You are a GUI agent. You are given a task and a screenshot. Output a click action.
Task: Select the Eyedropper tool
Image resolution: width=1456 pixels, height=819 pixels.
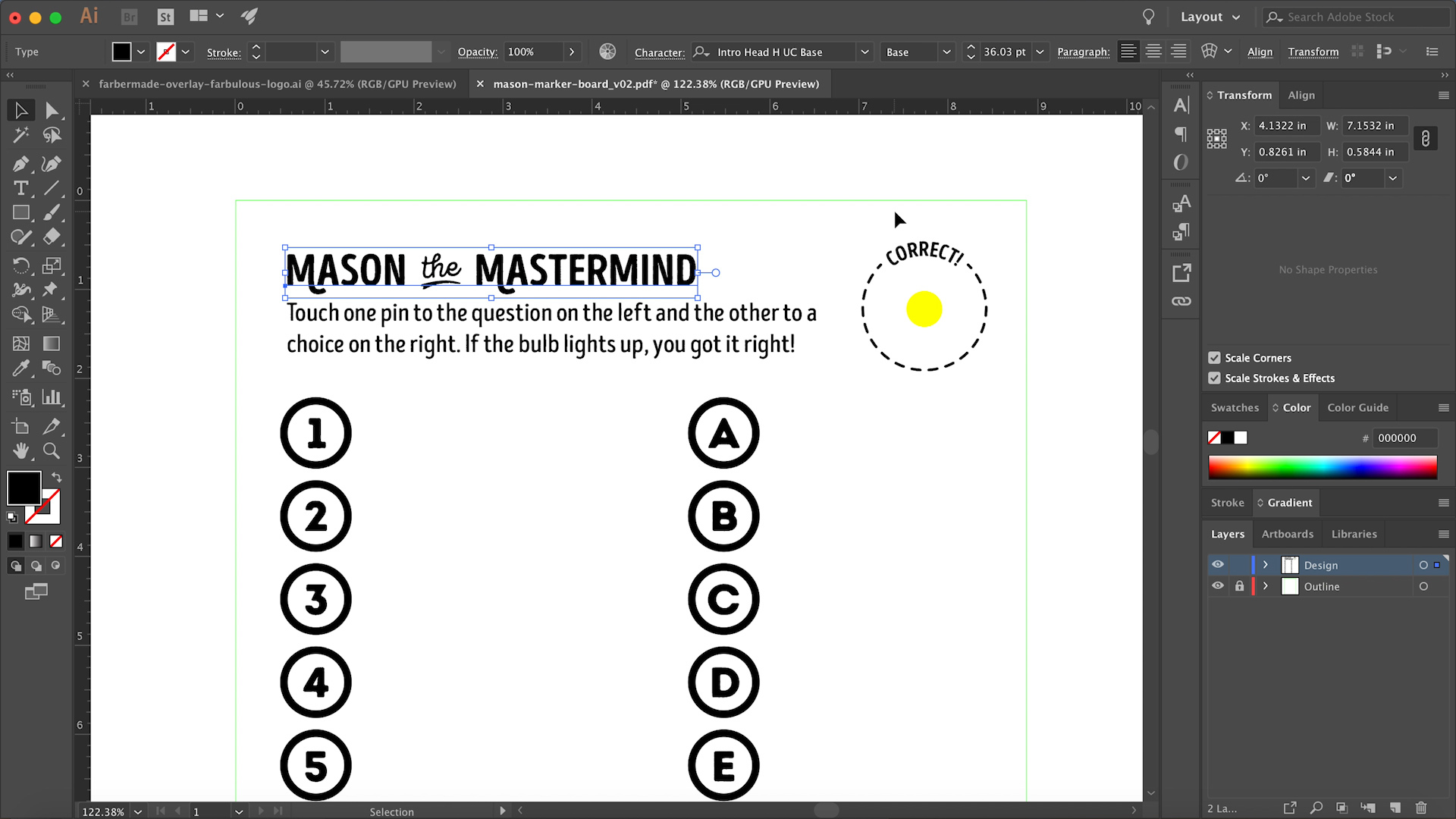point(21,369)
